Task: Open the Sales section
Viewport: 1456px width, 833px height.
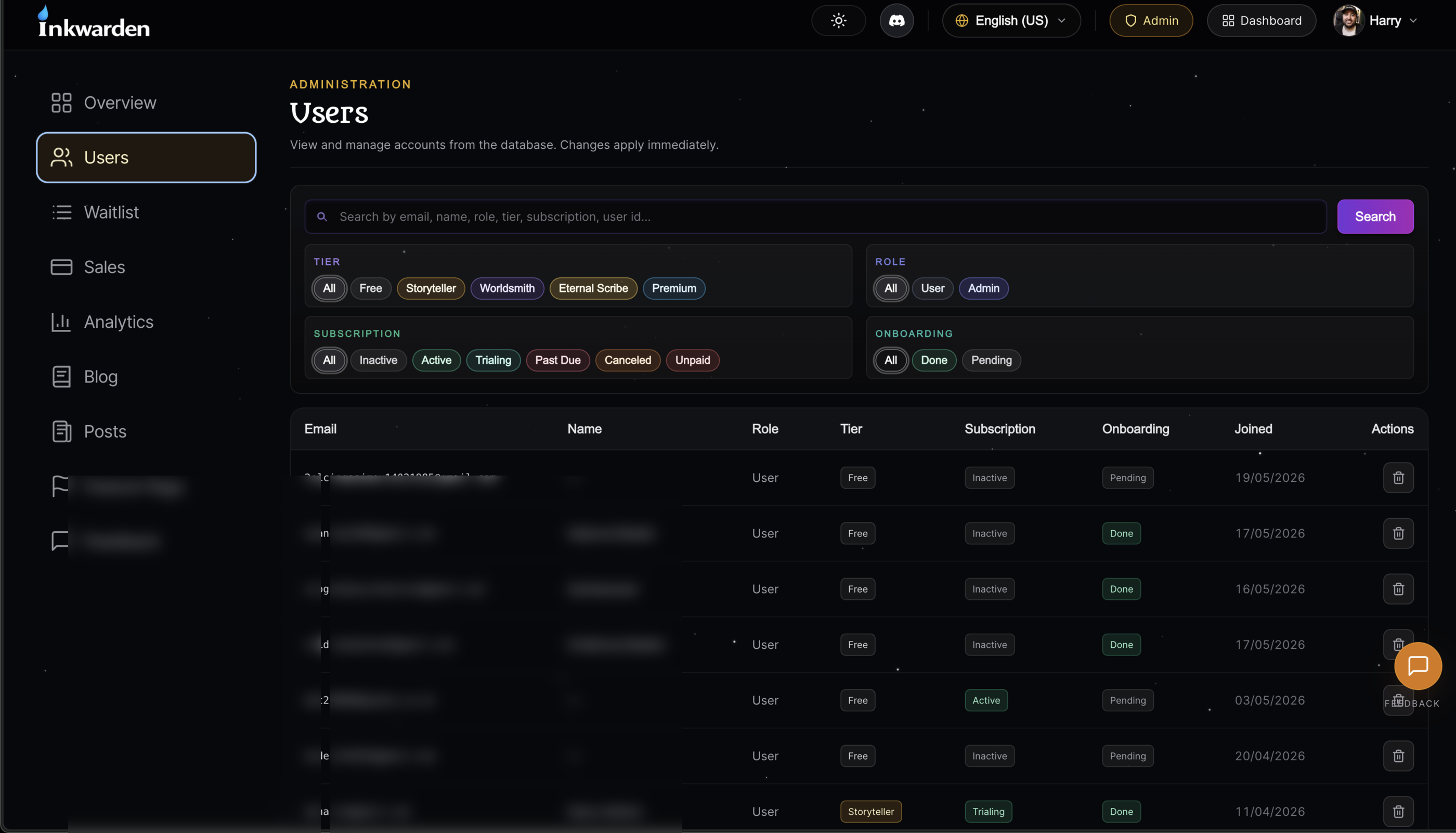Action: click(x=104, y=267)
